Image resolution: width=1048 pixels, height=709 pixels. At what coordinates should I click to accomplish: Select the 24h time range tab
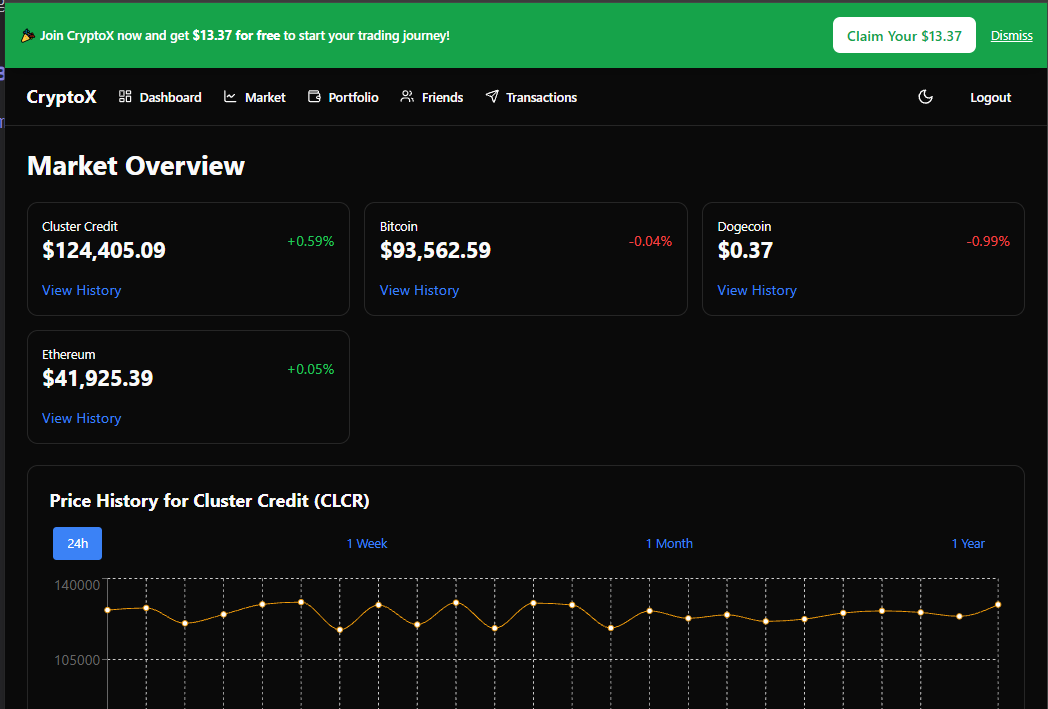click(x=77, y=543)
